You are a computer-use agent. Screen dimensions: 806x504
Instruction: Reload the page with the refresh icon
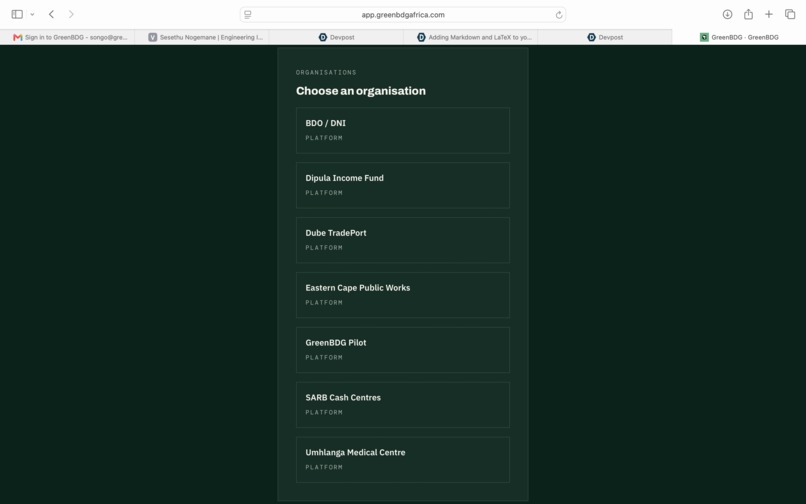point(559,15)
